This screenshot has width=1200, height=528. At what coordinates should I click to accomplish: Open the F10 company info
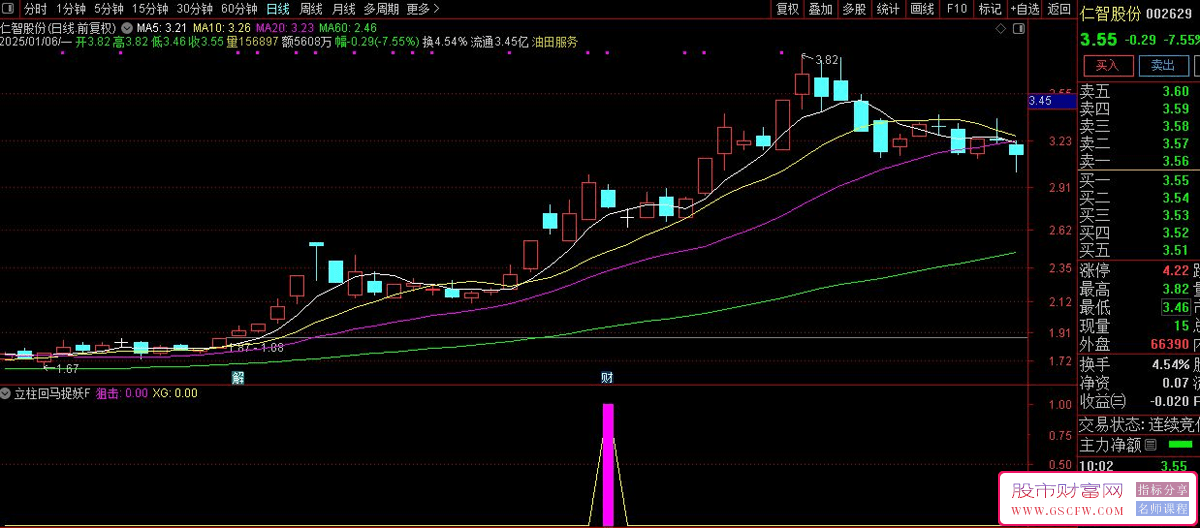point(956,9)
